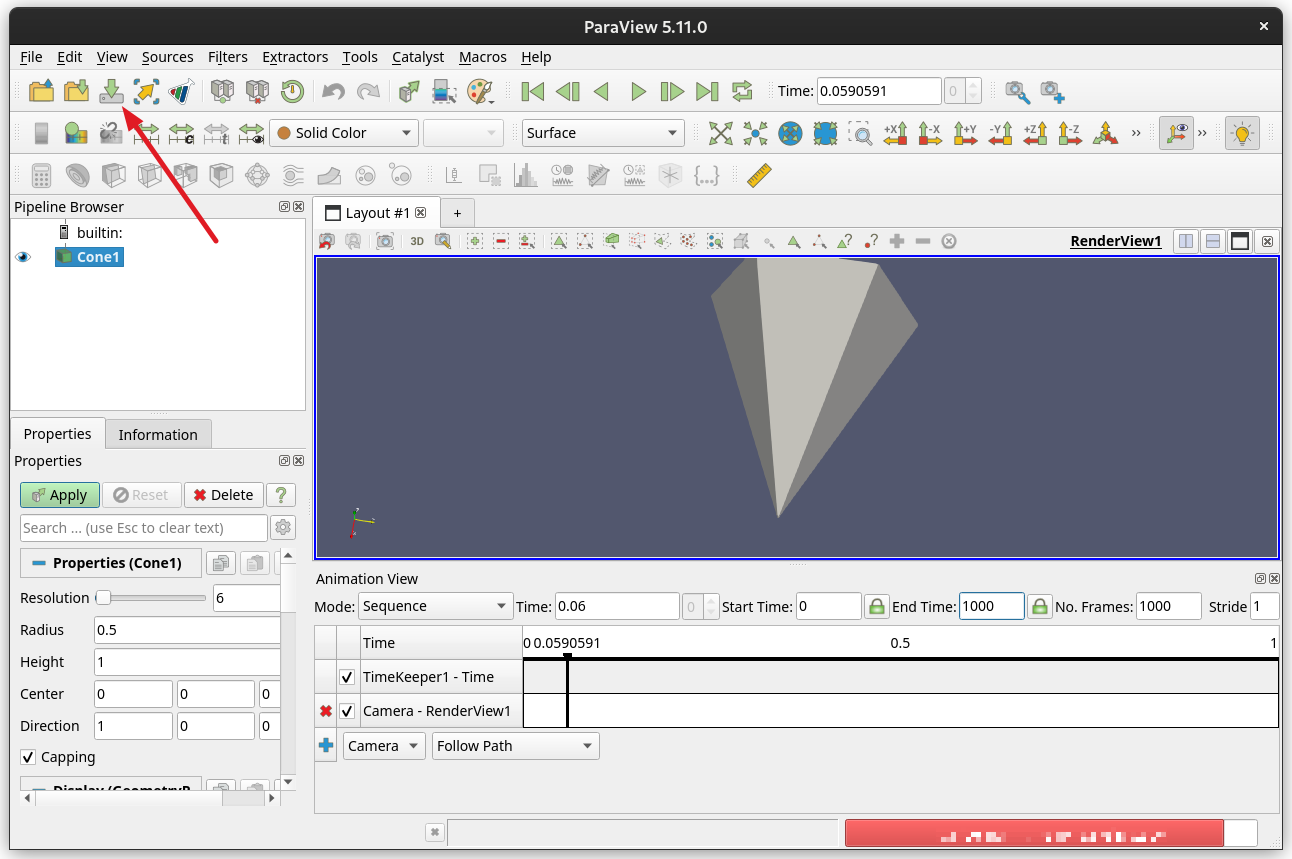
Task: Toggle orientation axes visibility
Action: [1176, 133]
